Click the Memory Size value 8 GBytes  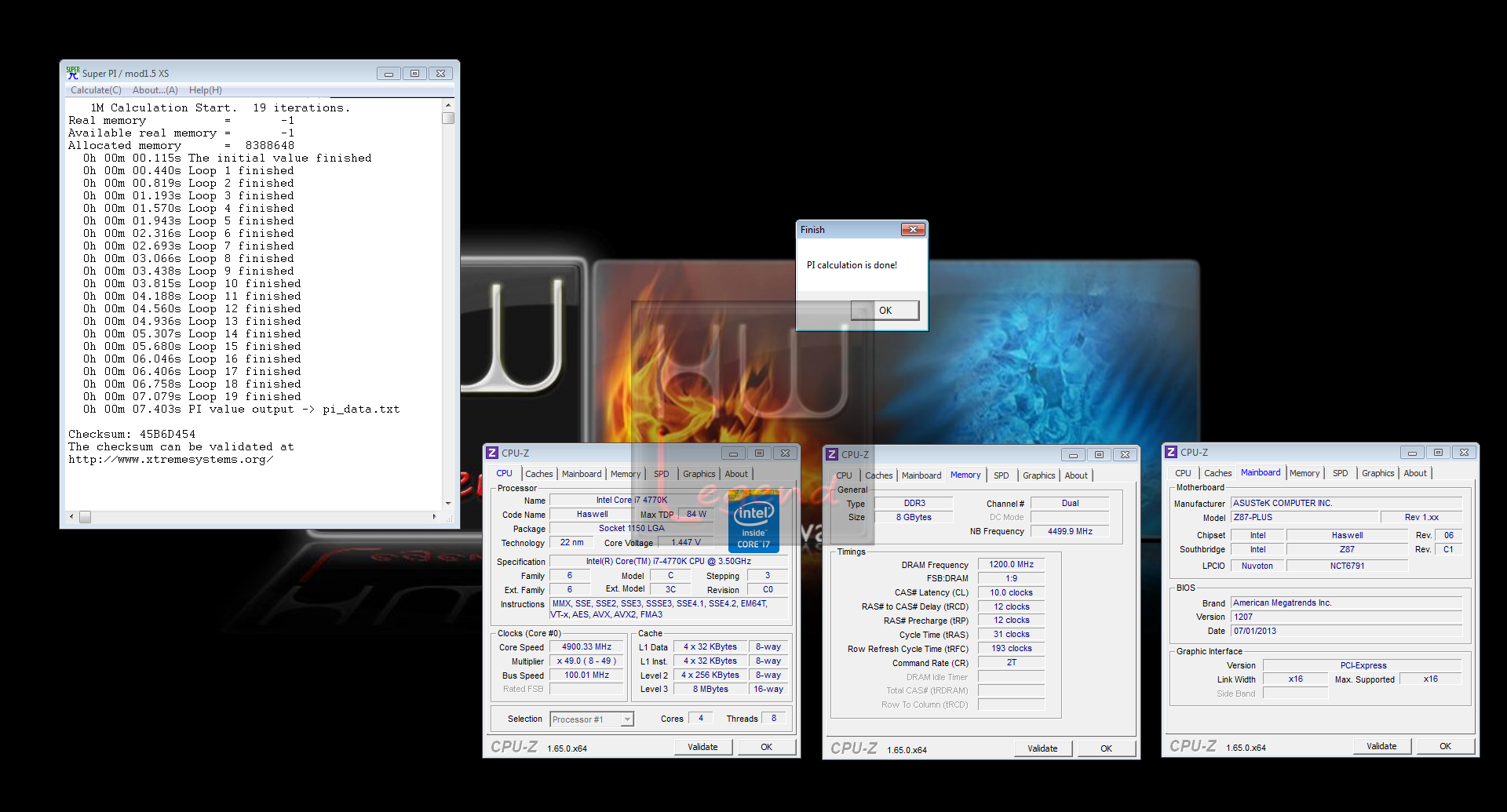pyautogui.click(x=914, y=517)
